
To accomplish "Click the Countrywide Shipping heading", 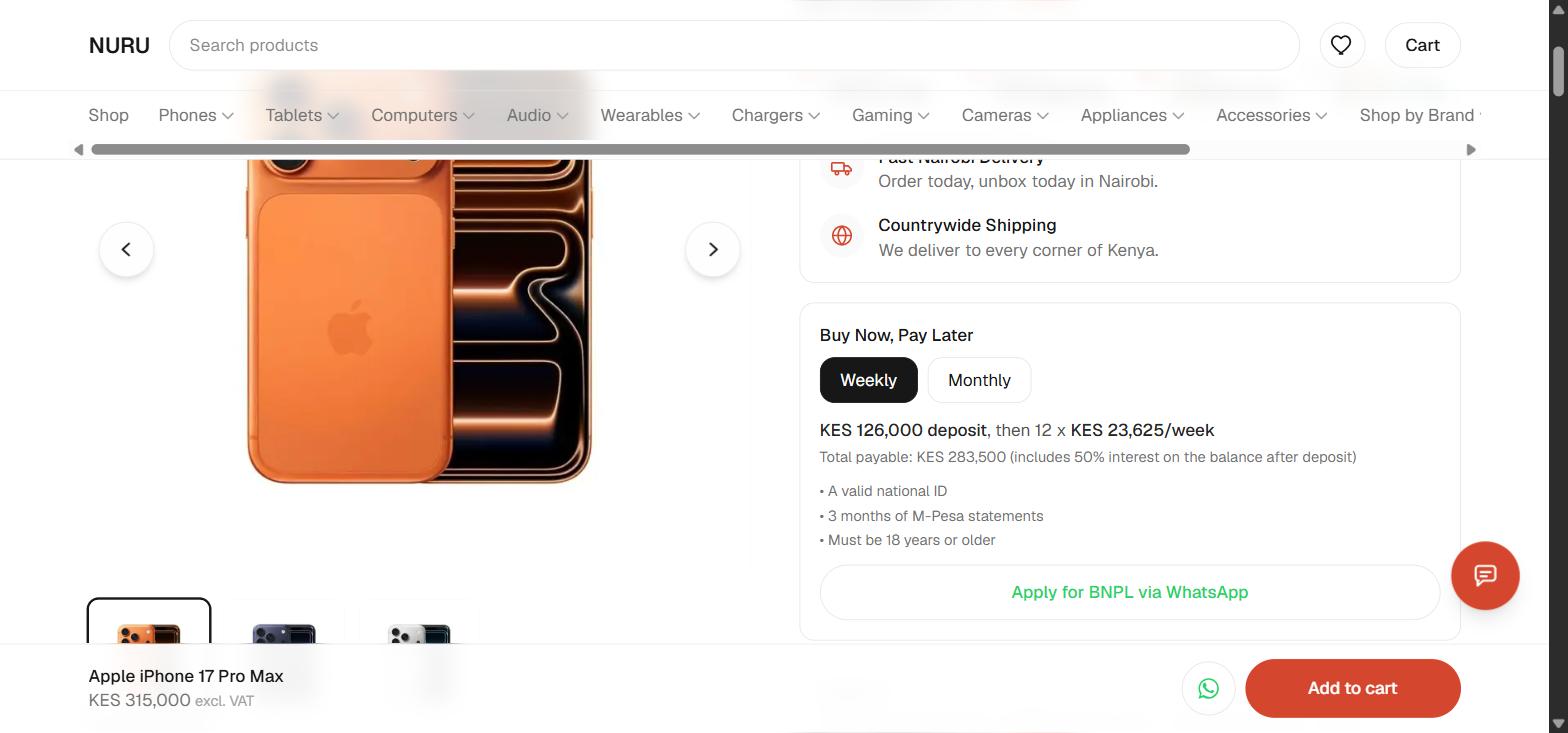I will coord(967,225).
